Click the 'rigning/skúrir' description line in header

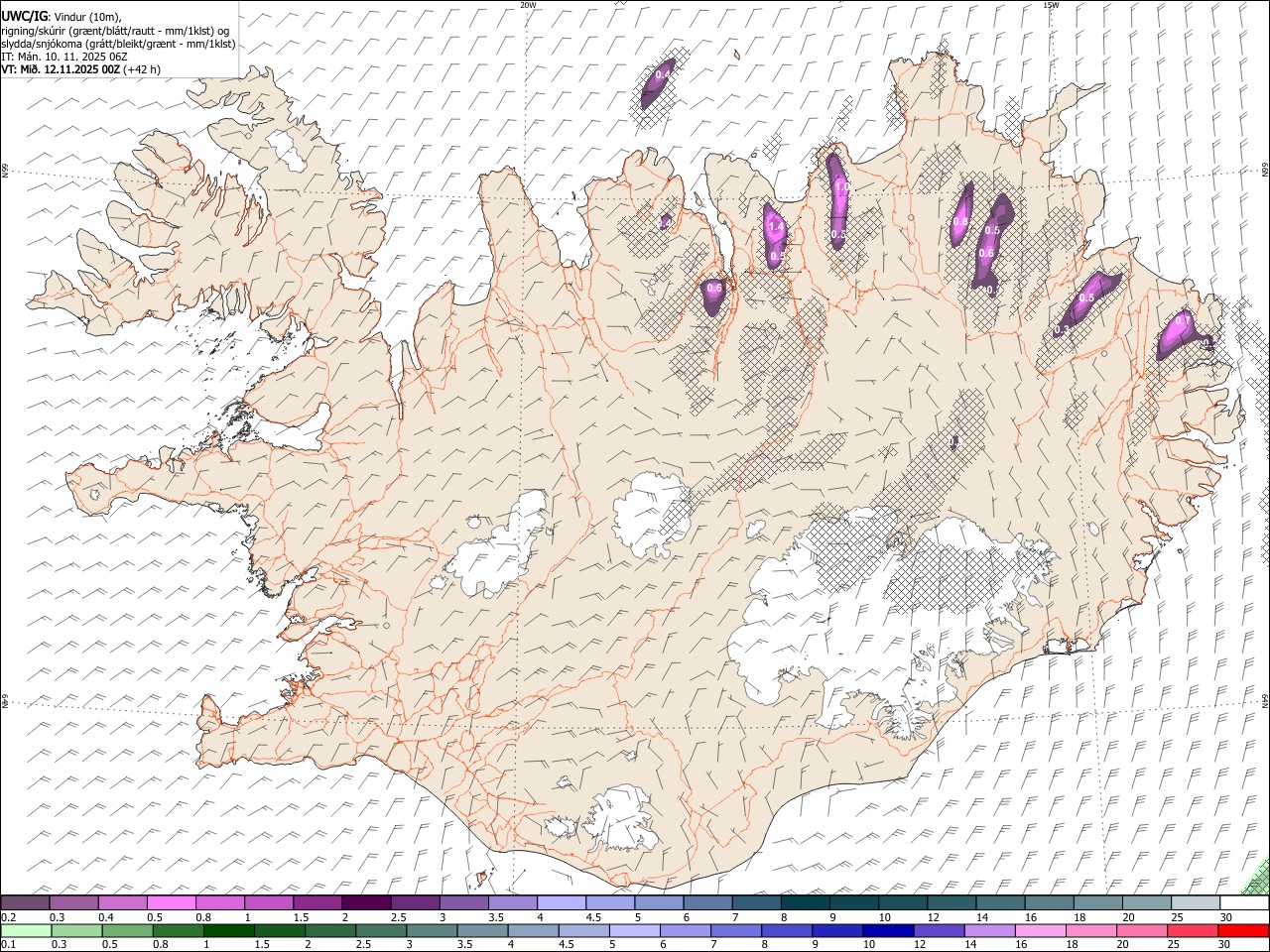click(x=115, y=31)
